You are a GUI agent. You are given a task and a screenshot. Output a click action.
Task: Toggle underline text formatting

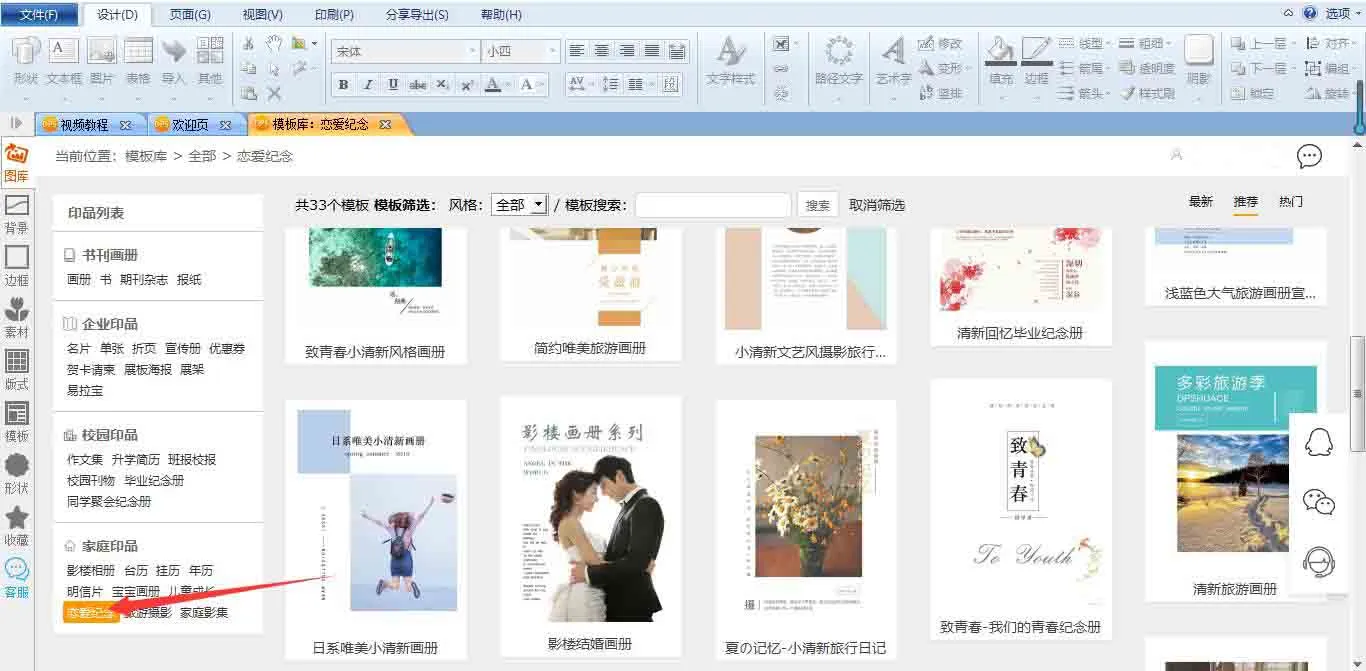pos(393,85)
